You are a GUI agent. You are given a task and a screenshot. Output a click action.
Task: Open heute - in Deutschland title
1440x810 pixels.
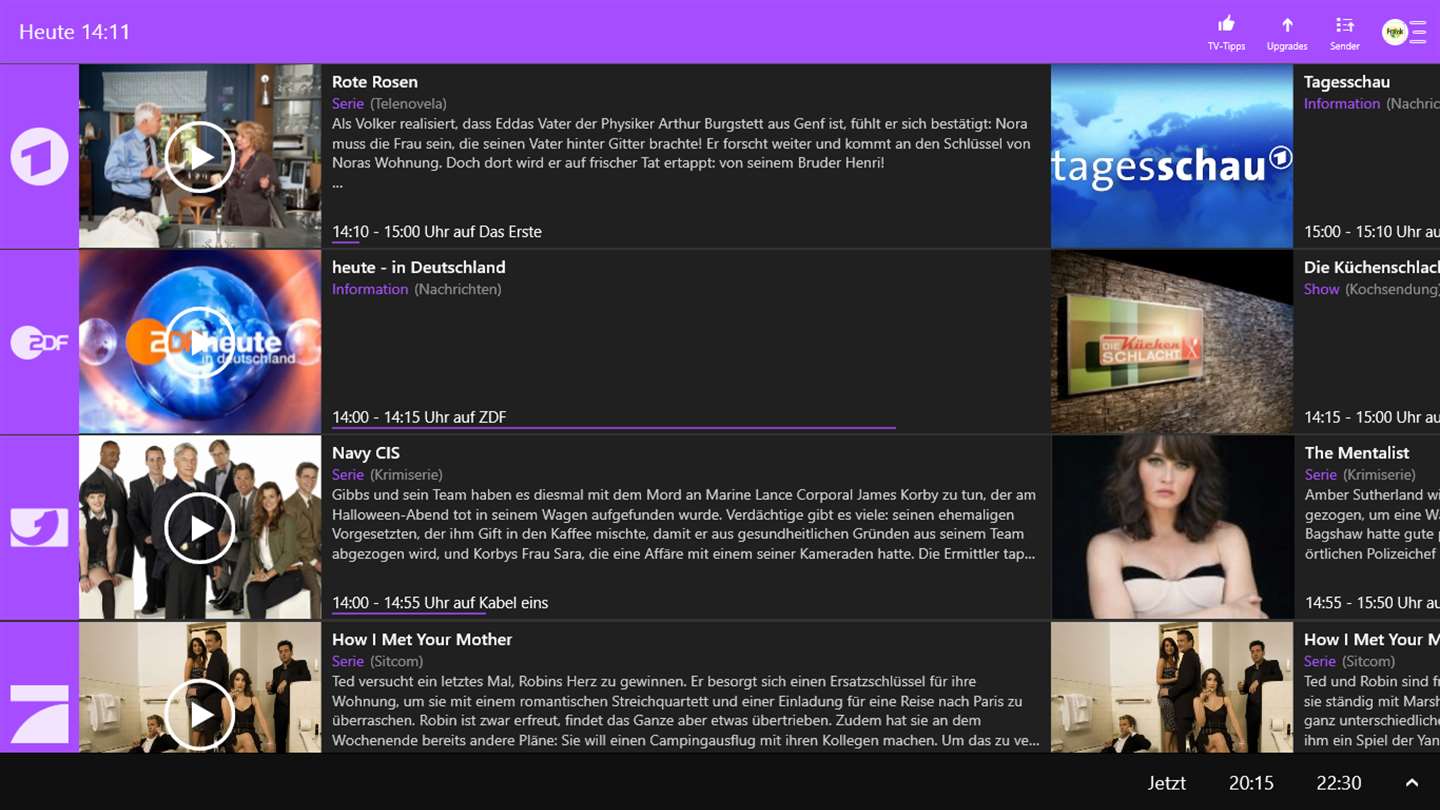(419, 267)
